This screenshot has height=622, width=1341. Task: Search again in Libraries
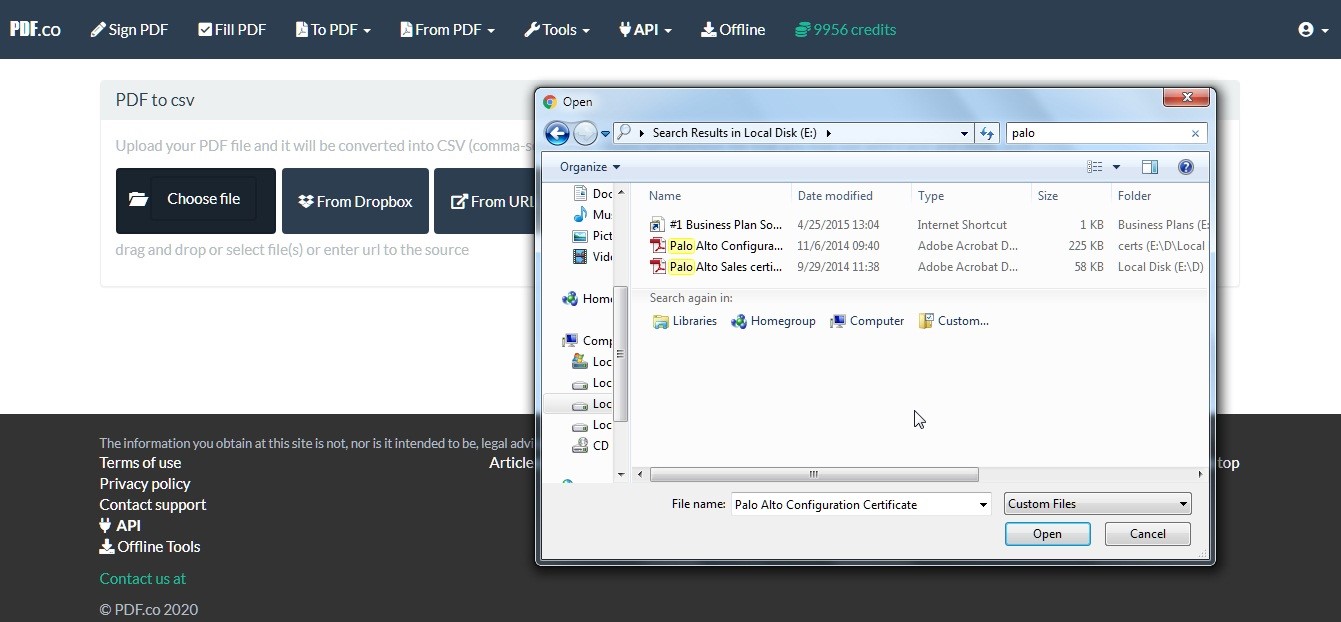pos(685,321)
